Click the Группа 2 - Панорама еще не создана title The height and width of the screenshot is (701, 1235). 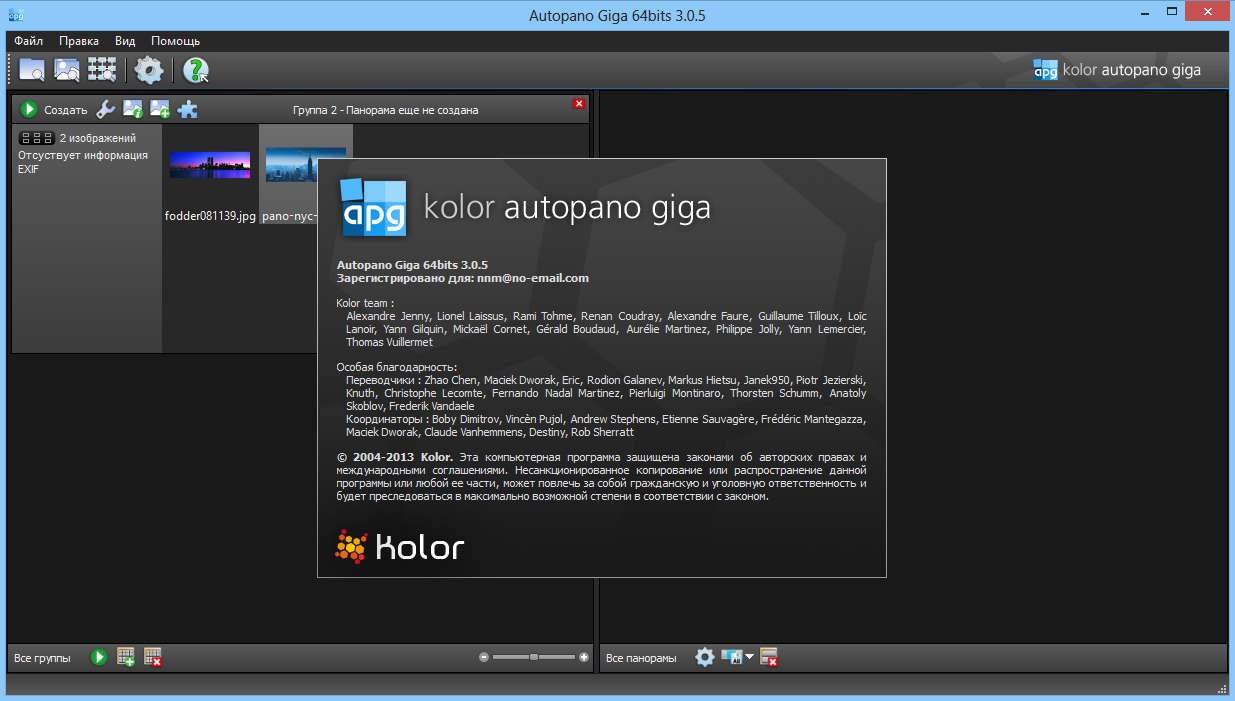pyautogui.click(x=386, y=110)
